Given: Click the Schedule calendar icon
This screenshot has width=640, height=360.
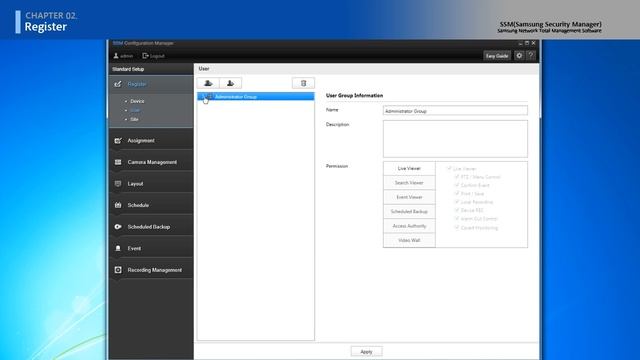Looking at the screenshot, I should (118, 205).
